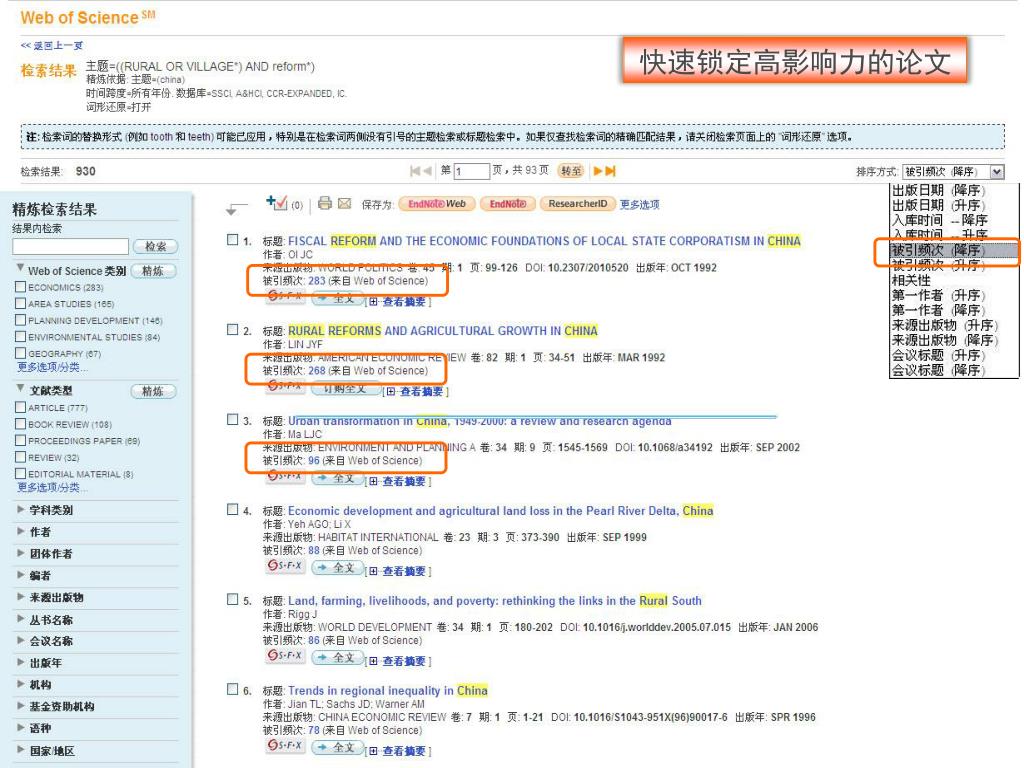Click 检索 search within results button
This screenshot has height=768, width=1024.
[155, 246]
